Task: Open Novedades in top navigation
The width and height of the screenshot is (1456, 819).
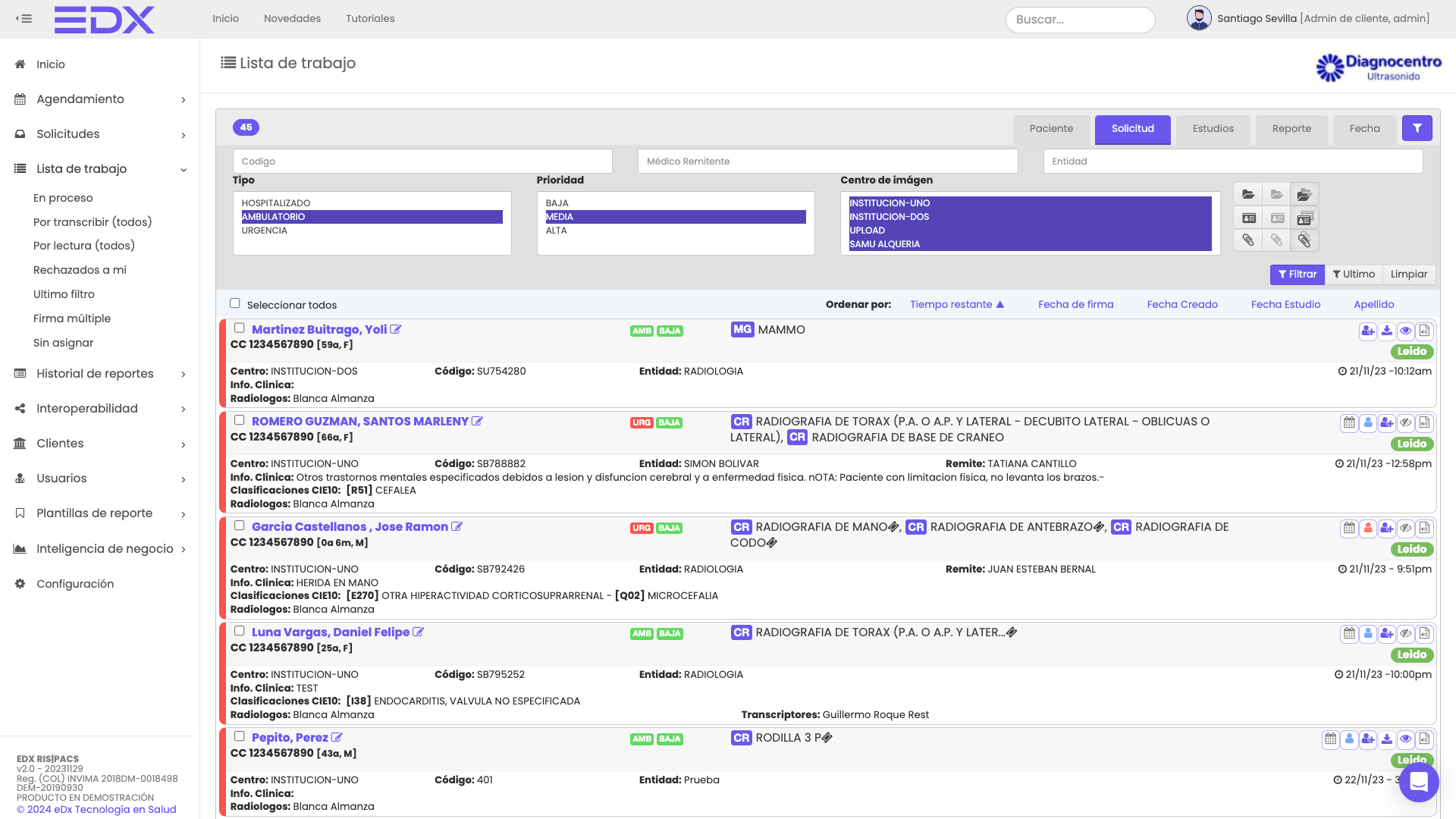Action: click(292, 18)
